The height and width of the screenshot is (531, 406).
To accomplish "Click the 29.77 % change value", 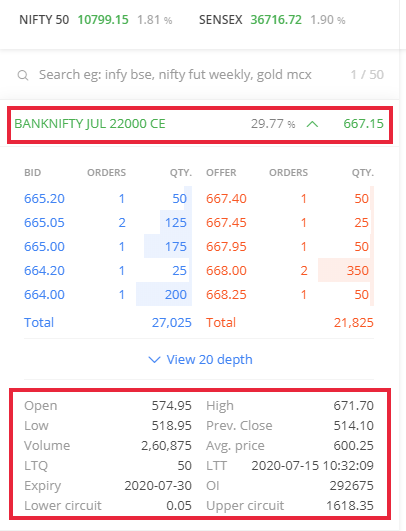I will (273, 124).
